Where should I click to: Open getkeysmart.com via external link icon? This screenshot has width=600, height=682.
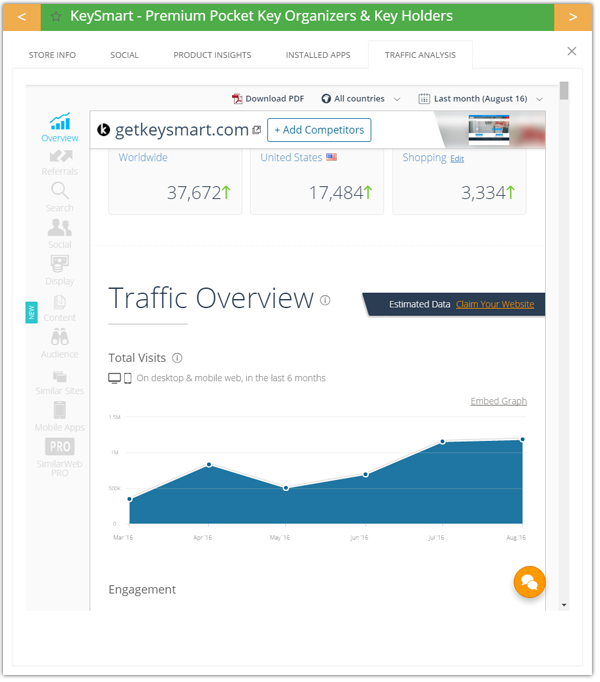257,130
